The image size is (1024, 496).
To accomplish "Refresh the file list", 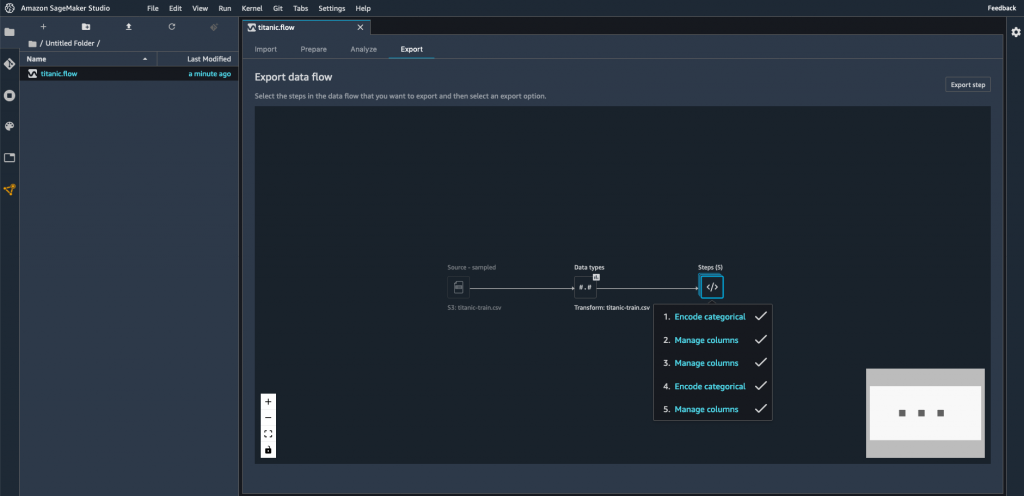I will tap(172, 27).
